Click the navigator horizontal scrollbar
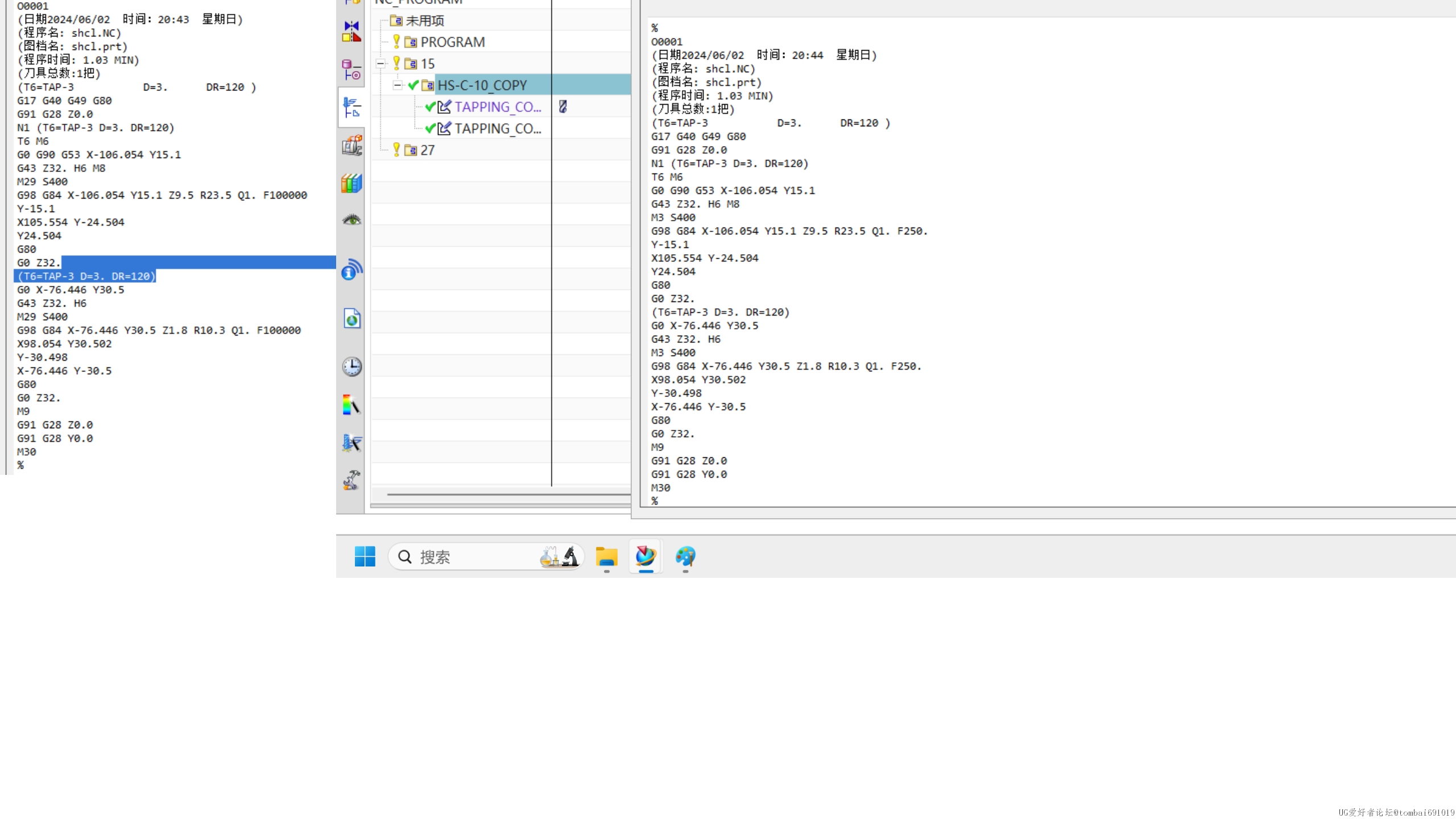 (508, 494)
